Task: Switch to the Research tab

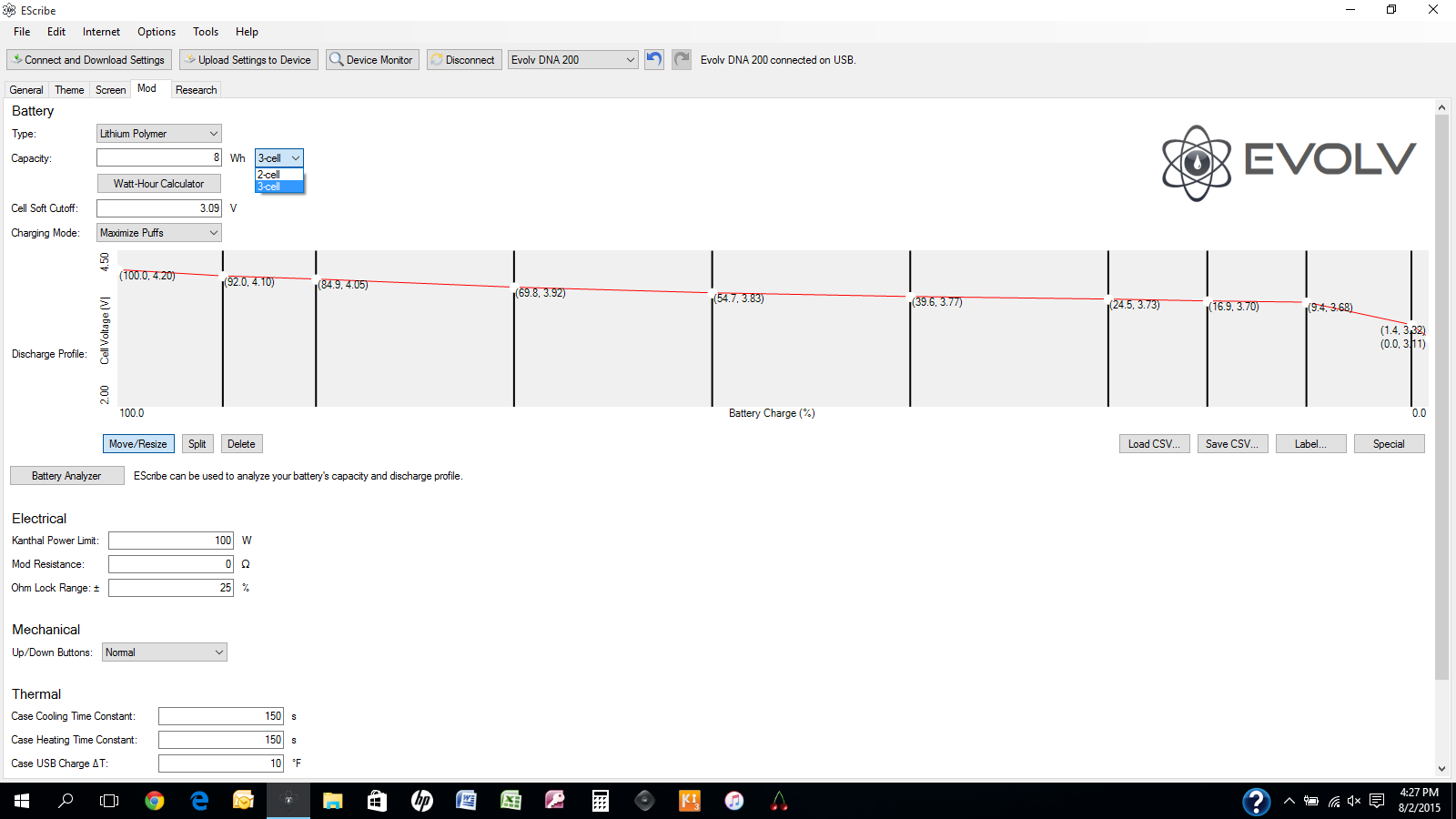Action: [197, 90]
